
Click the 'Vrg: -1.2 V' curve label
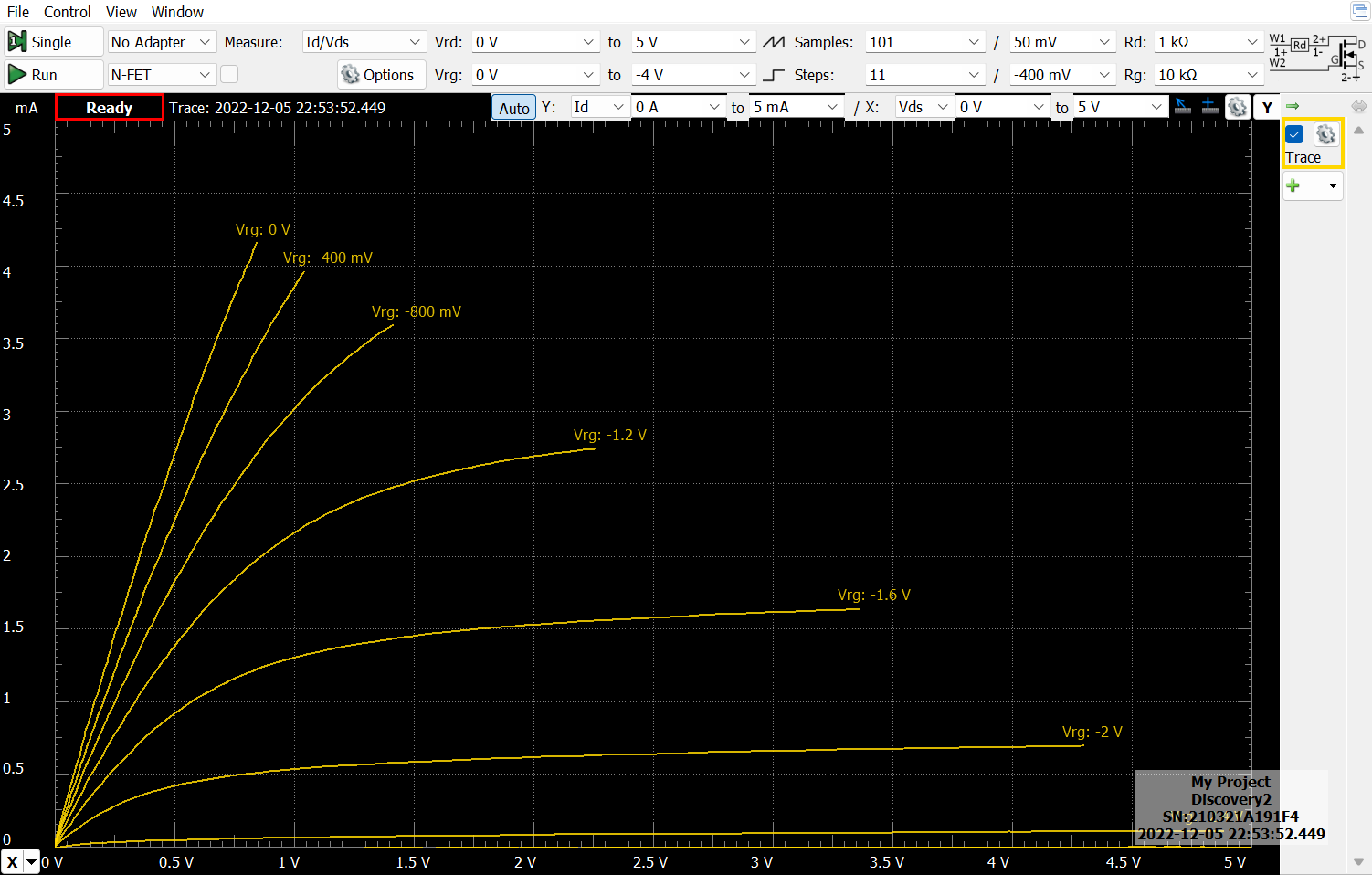tap(610, 435)
